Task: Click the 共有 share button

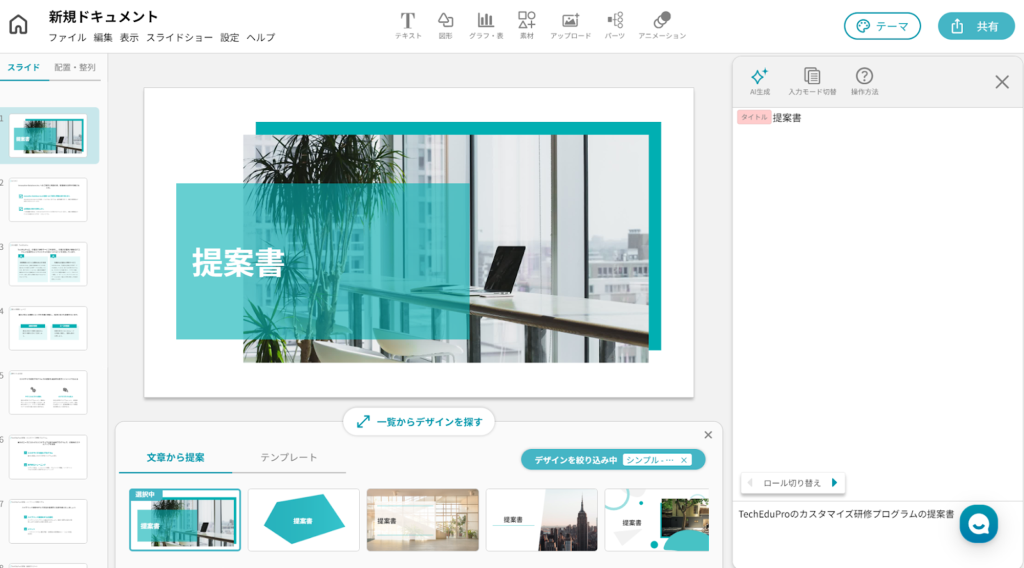Action: pos(975,26)
